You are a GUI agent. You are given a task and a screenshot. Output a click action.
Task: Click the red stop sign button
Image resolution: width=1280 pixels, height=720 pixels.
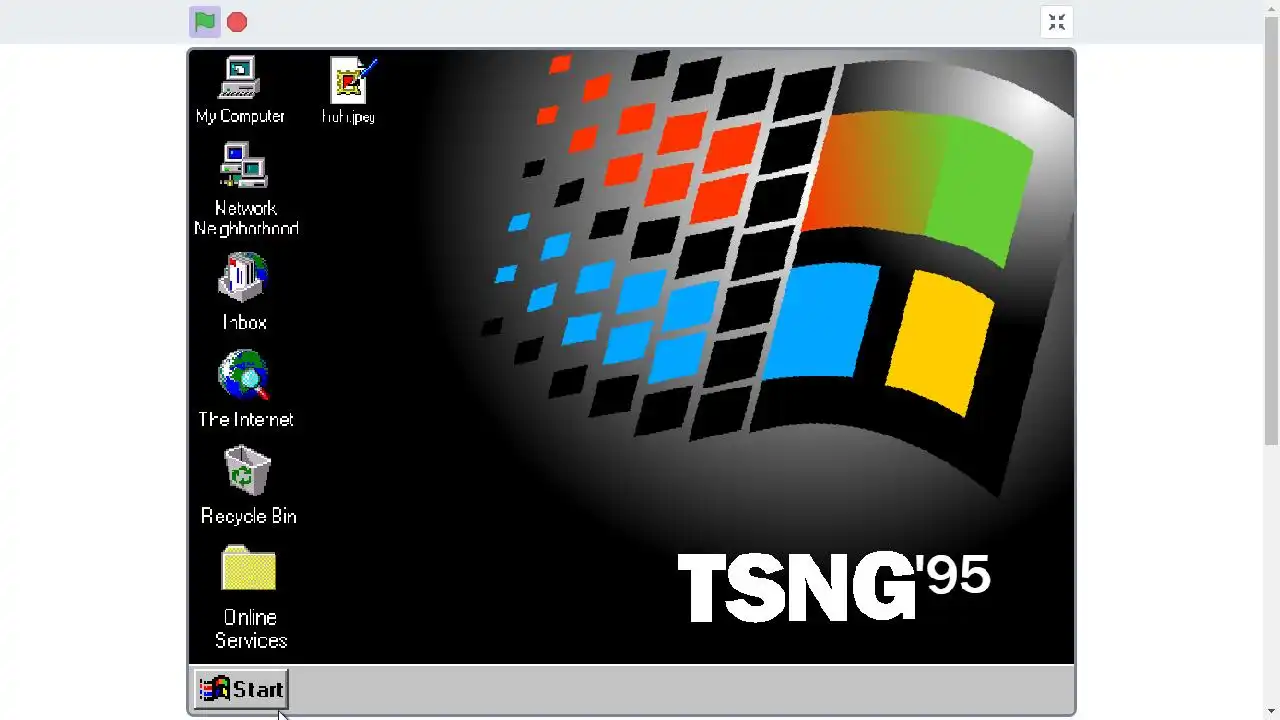(x=237, y=22)
